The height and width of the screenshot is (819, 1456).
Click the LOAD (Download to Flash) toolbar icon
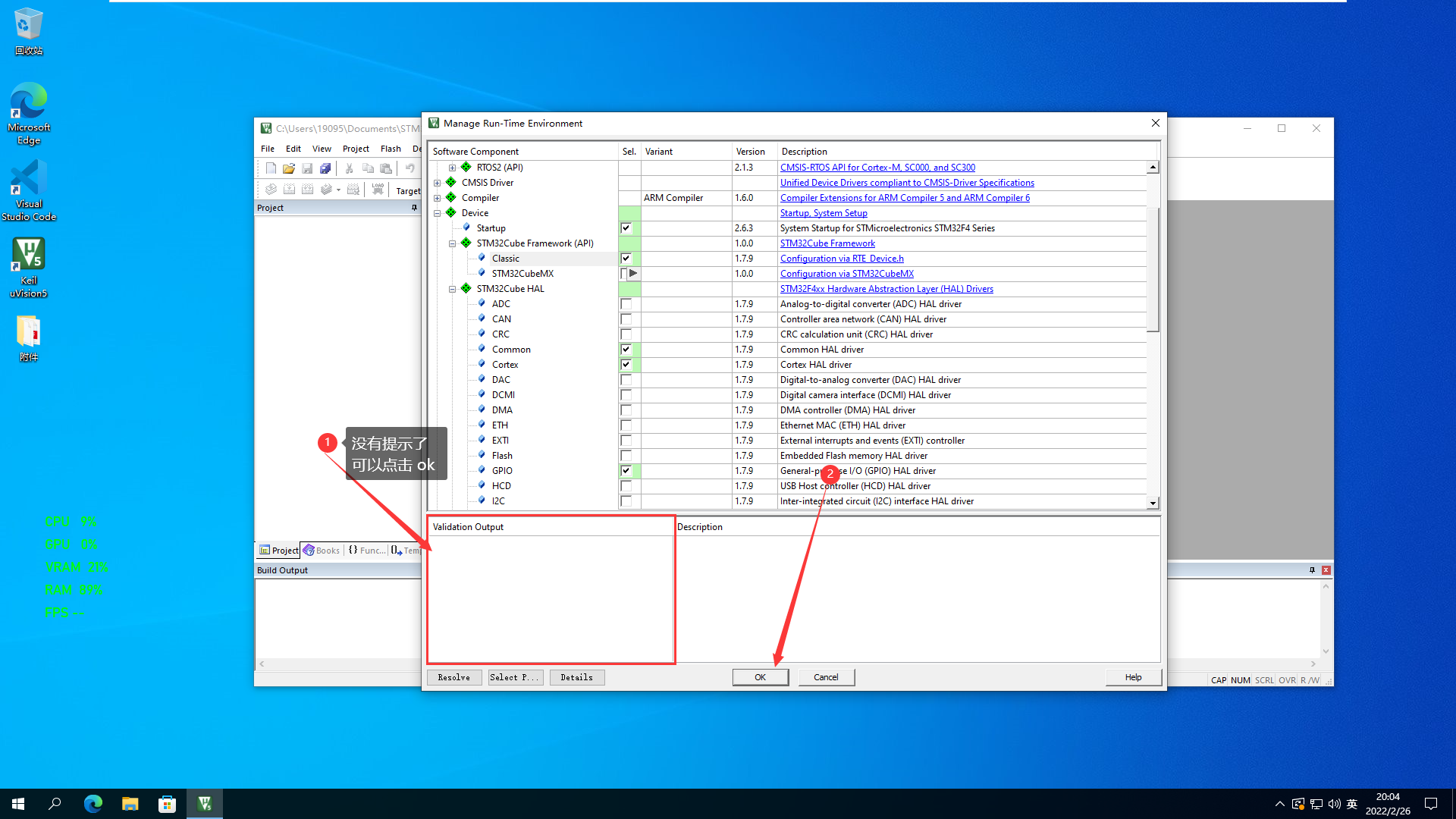[x=378, y=191]
